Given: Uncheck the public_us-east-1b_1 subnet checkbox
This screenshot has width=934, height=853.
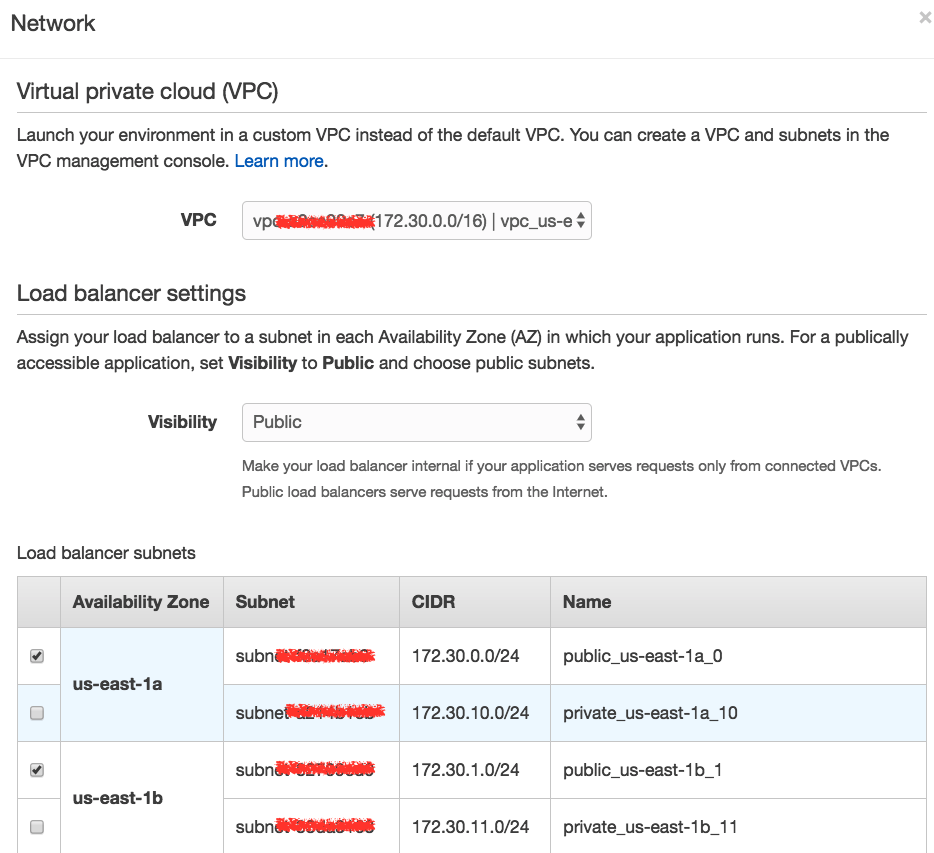Looking at the screenshot, I should [x=37, y=770].
